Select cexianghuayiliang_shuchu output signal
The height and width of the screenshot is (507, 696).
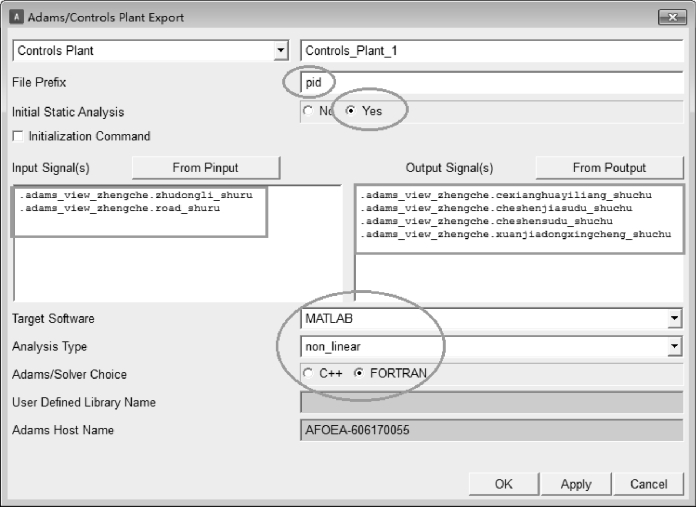(506, 195)
